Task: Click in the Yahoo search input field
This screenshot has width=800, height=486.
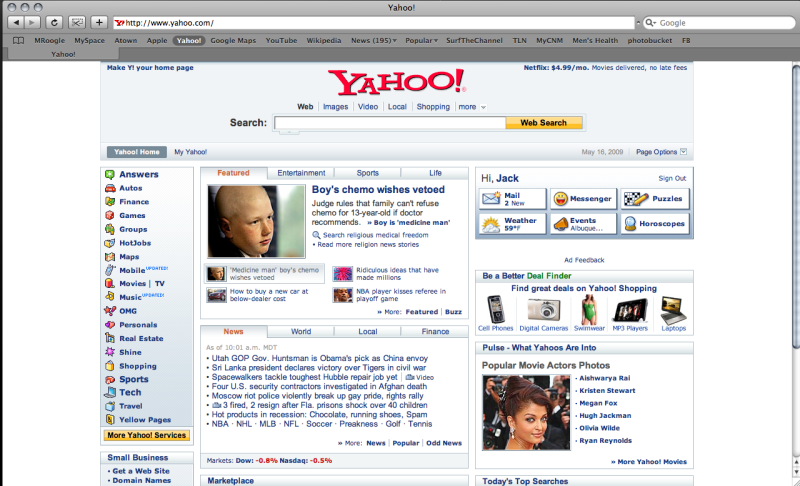Action: point(390,123)
